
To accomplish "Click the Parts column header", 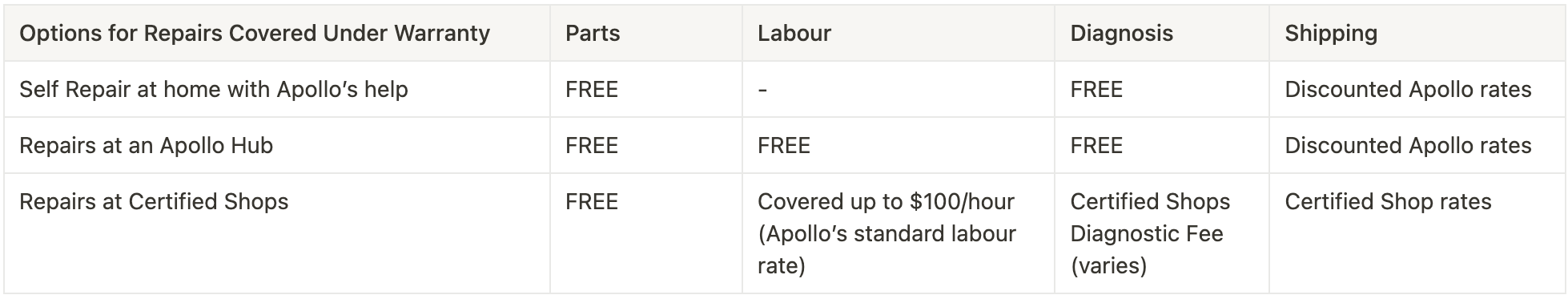I will (x=593, y=33).
